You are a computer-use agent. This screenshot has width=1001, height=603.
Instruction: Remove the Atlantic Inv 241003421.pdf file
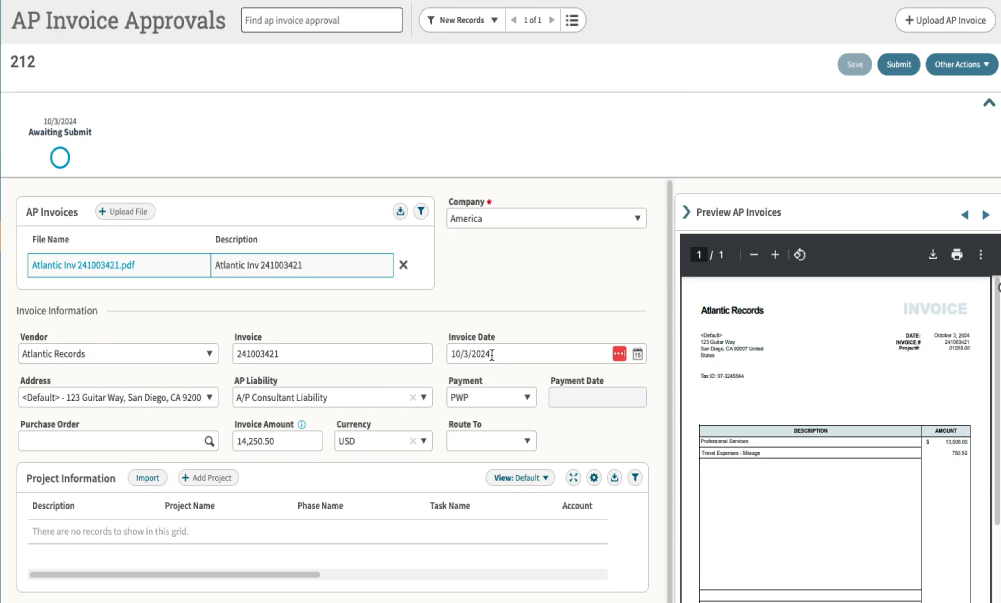[404, 265]
